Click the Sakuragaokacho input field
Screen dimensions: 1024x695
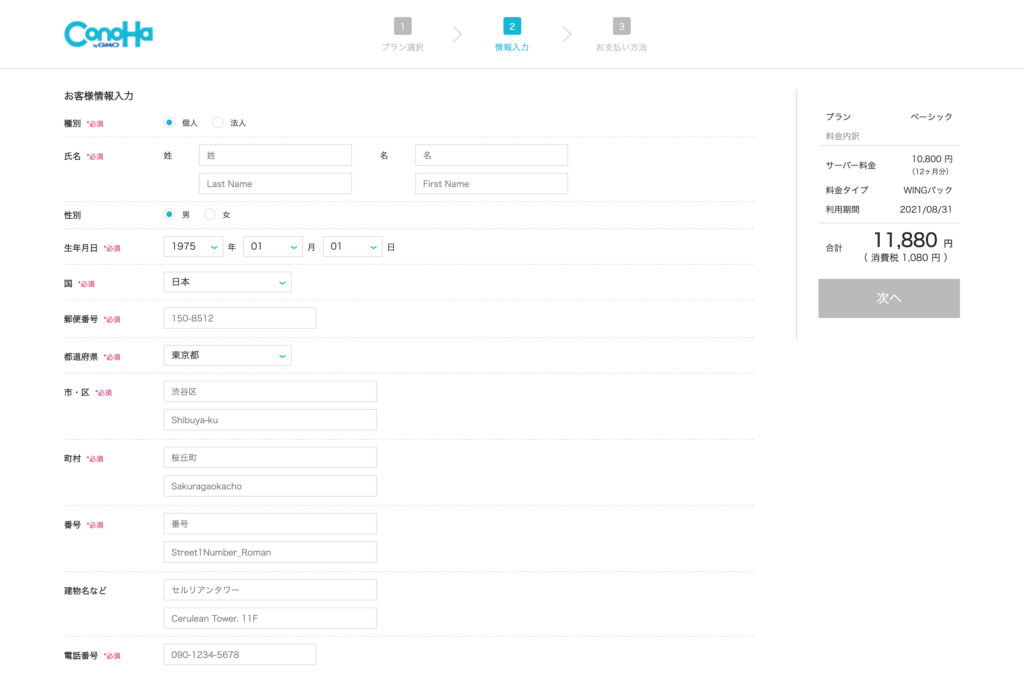click(x=270, y=486)
